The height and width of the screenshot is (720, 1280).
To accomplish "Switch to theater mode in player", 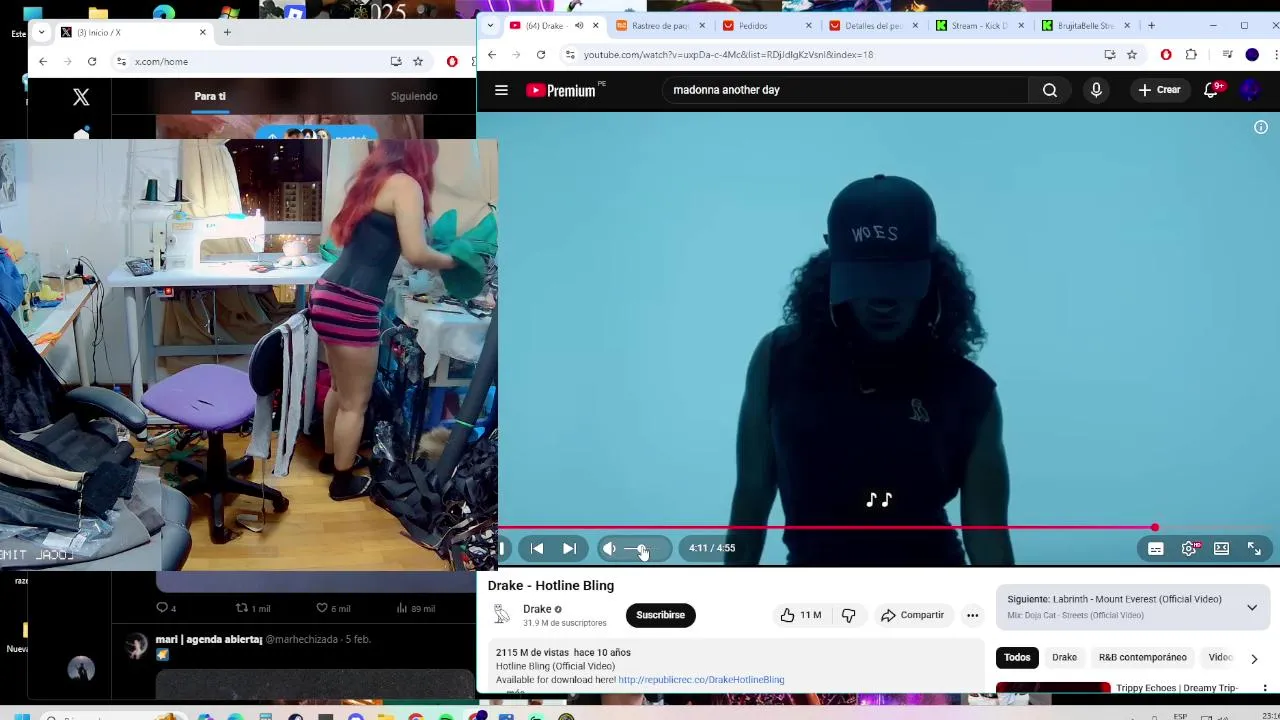I will [x=1221, y=548].
